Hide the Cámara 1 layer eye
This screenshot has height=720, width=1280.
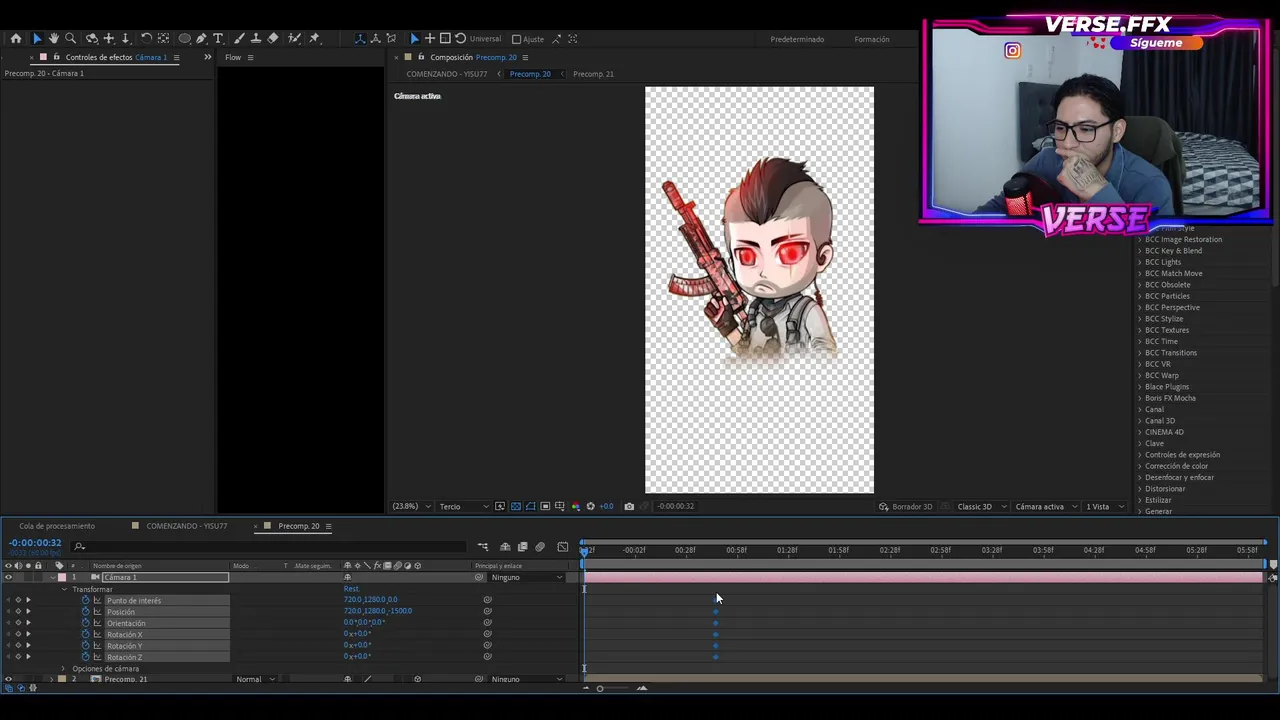[8, 578]
